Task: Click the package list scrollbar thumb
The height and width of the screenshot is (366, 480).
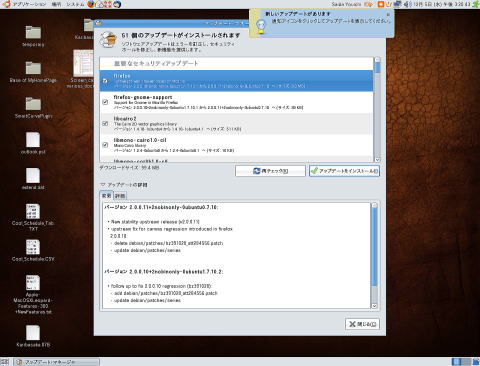Action: pos(377,67)
